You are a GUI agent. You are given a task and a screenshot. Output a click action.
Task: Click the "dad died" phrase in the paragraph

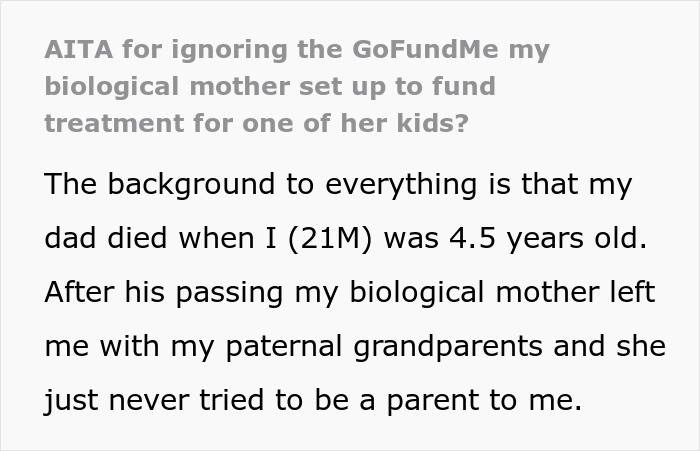106,238
